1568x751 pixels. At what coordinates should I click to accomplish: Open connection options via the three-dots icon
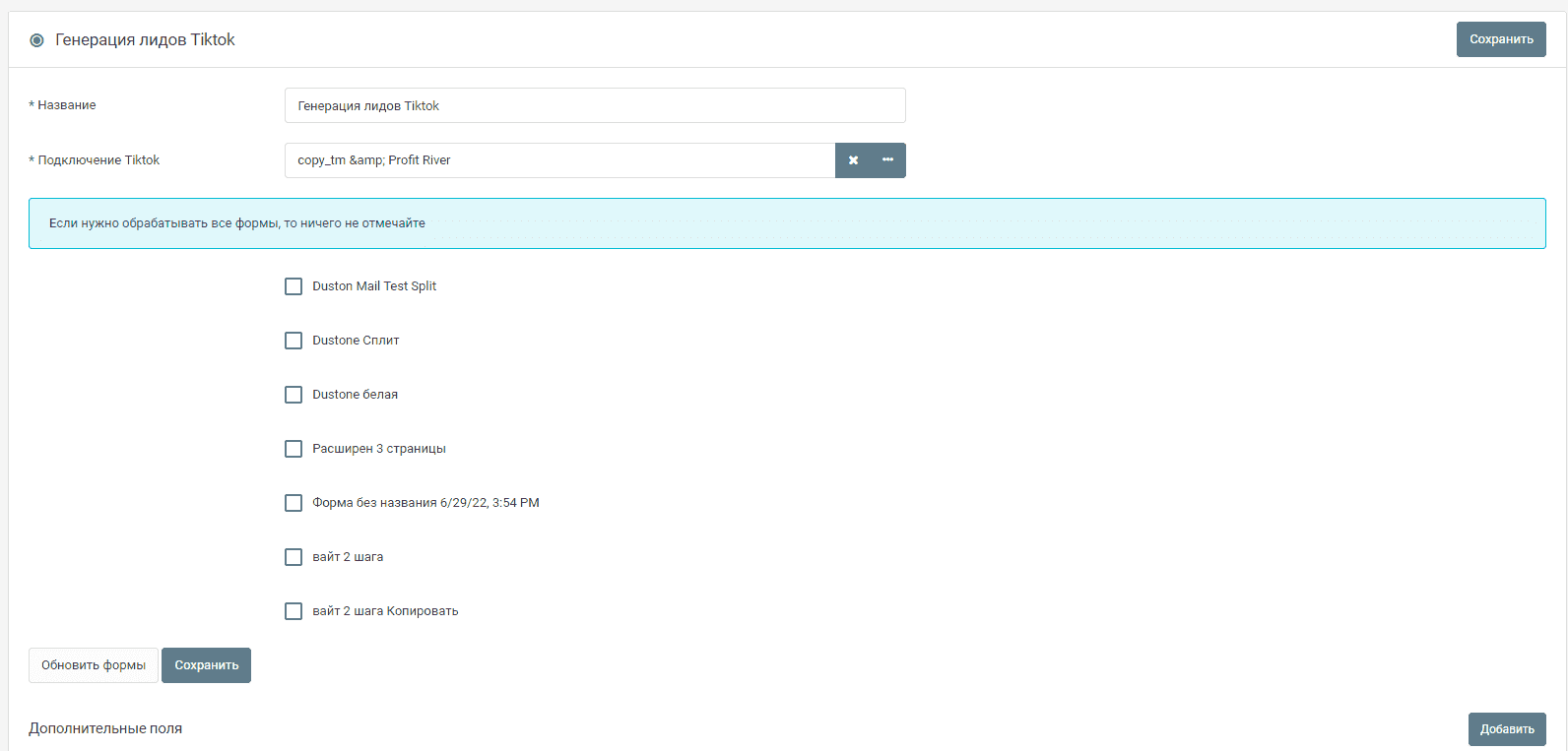[x=887, y=160]
